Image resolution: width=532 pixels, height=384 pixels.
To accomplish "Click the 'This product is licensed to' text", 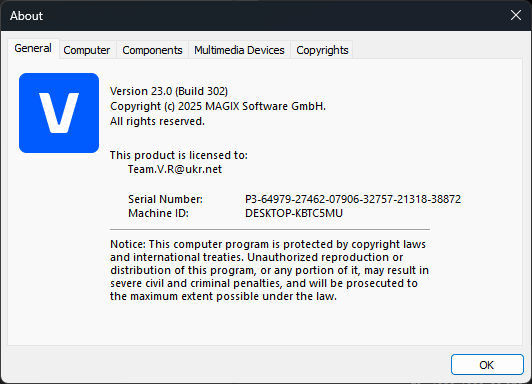I will click(x=179, y=155).
